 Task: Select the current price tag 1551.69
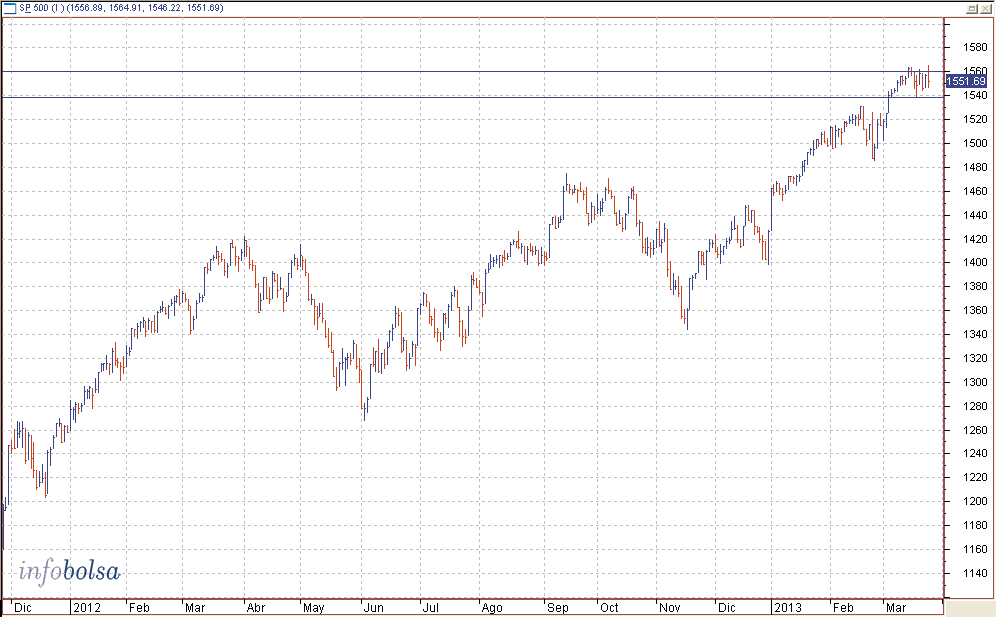(x=966, y=81)
